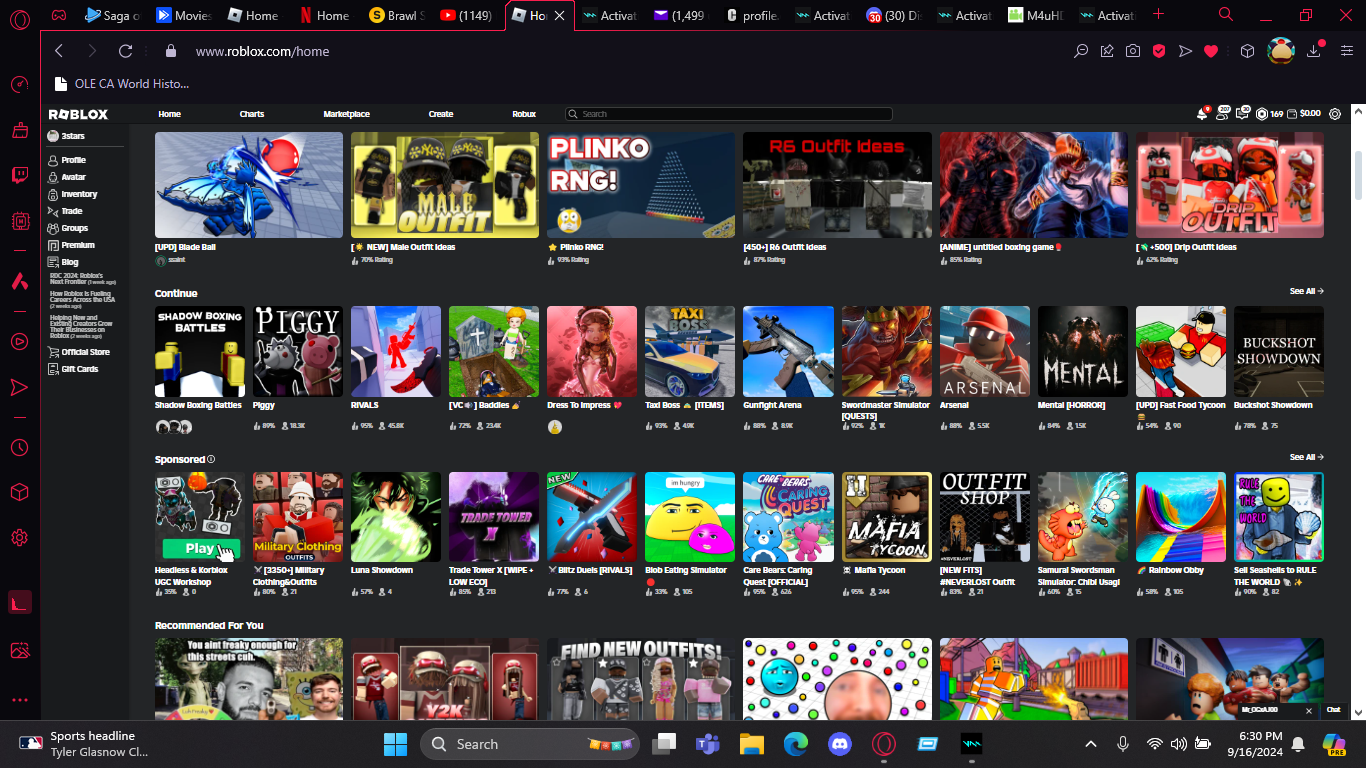Open the Blade Ball game thumbnail
This screenshot has width=1366, height=768.
click(249, 185)
